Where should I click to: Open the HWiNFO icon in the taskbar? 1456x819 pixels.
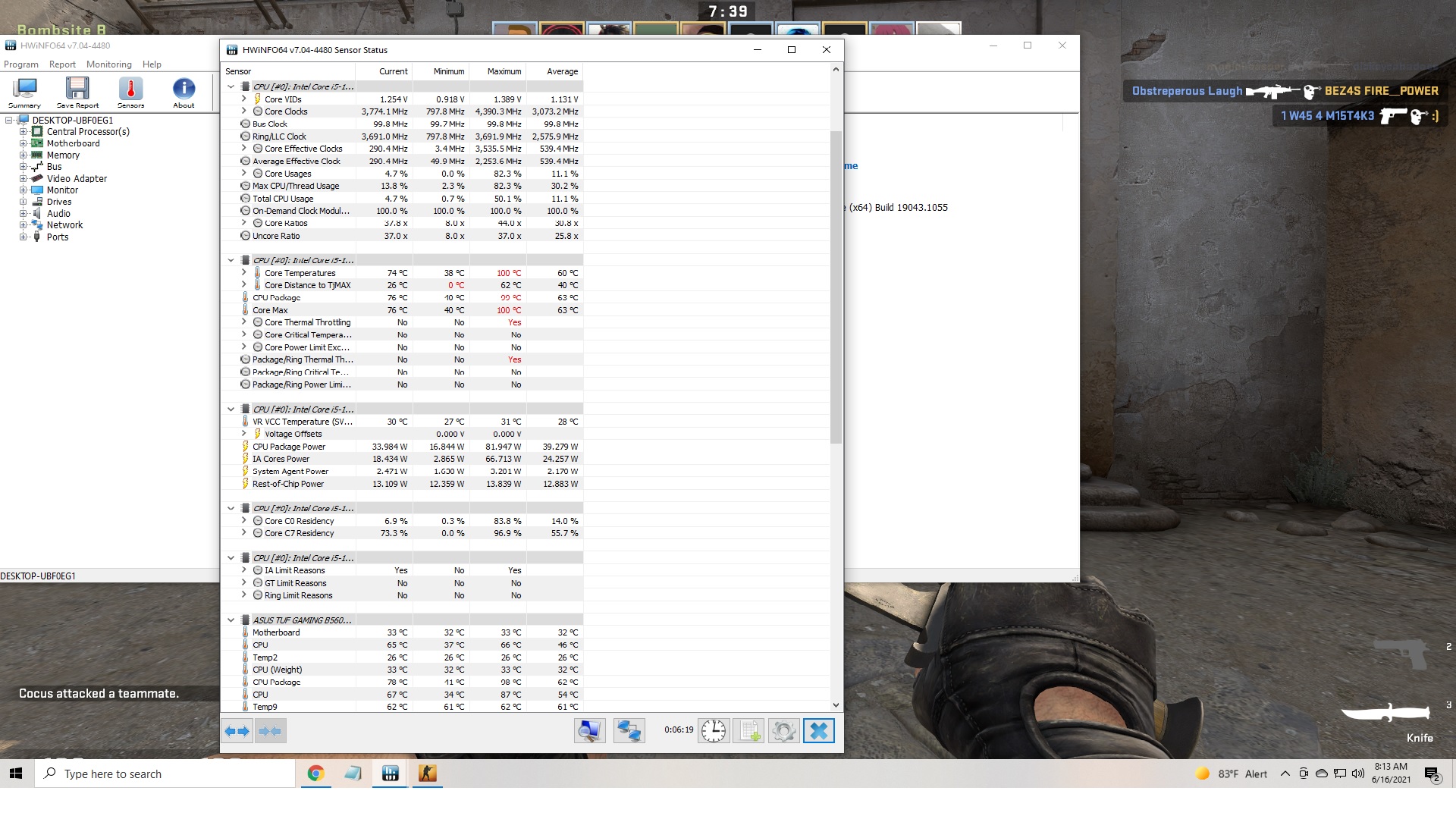(x=391, y=773)
